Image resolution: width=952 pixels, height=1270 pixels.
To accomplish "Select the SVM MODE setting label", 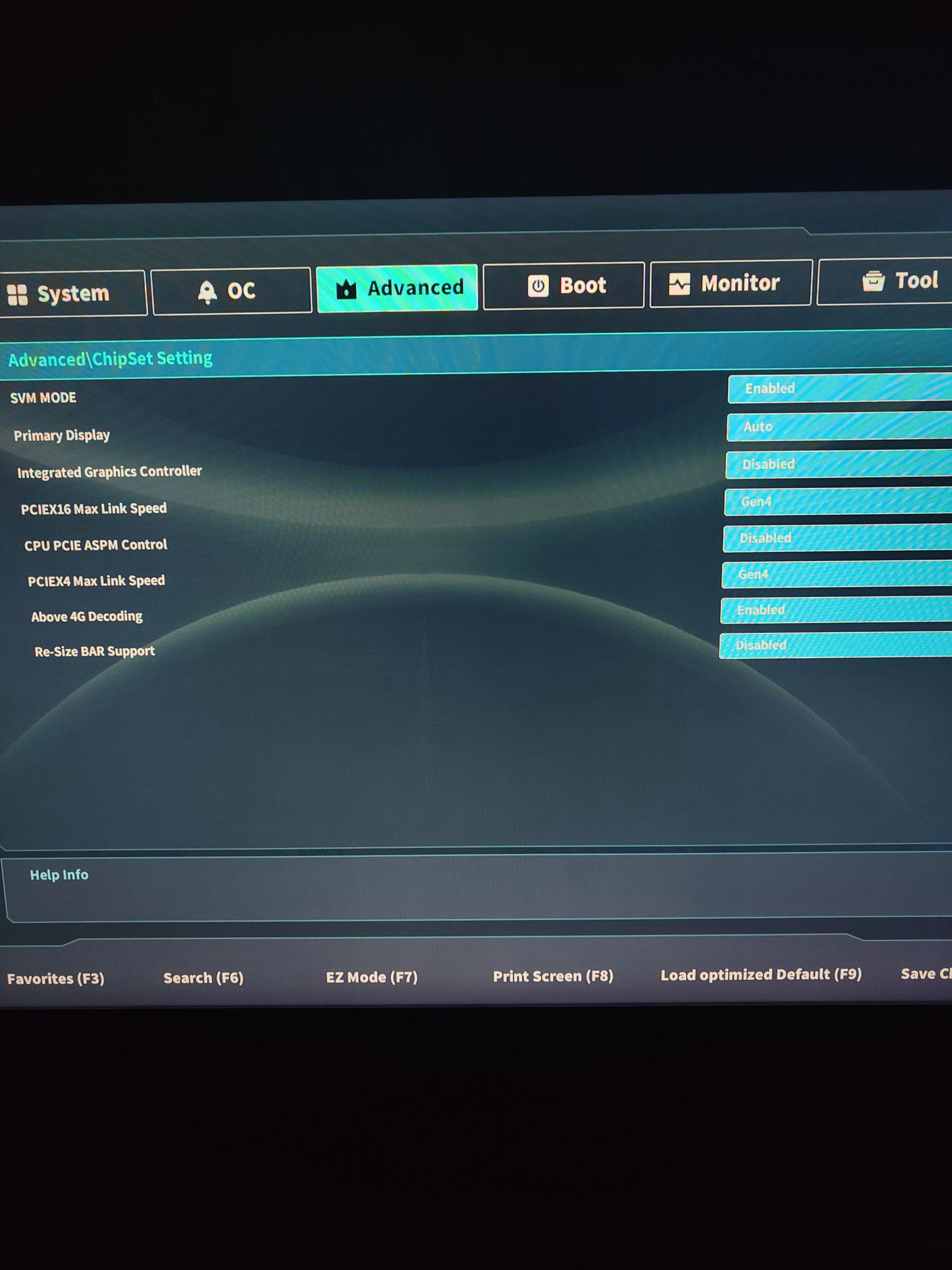I will click(x=43, y=398).
